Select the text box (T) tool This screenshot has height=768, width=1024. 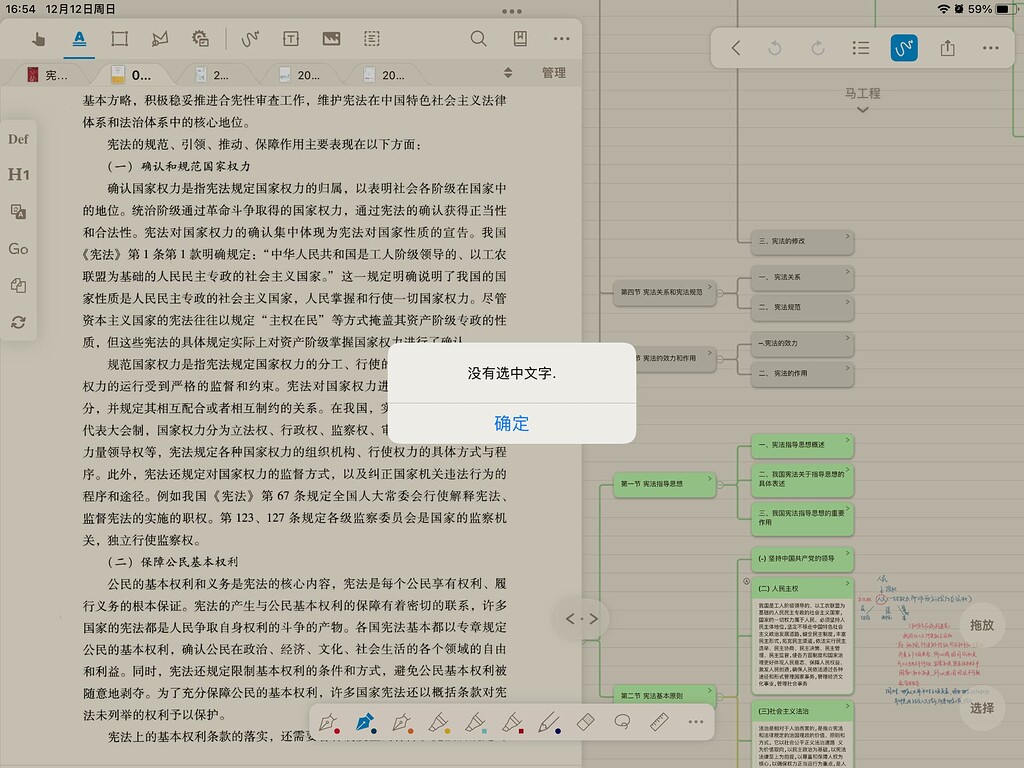coord(291,39)
